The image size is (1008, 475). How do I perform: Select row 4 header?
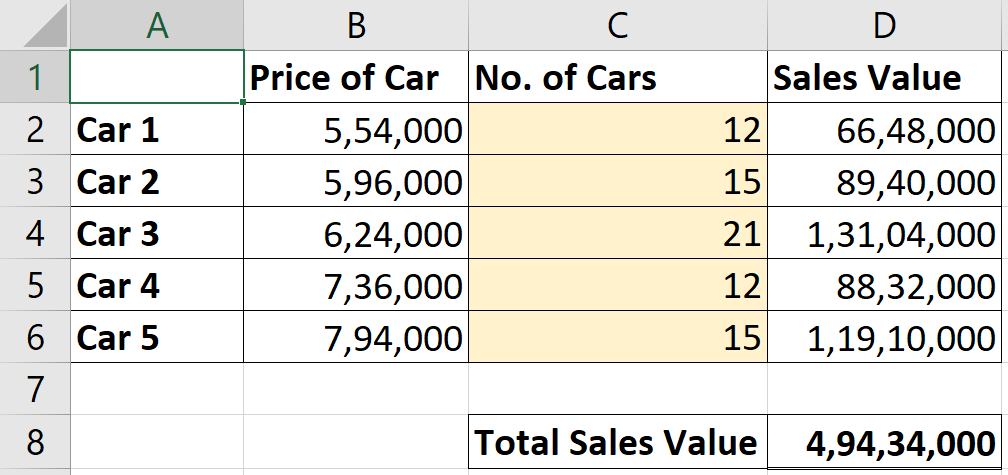click(x=35, y=233)
